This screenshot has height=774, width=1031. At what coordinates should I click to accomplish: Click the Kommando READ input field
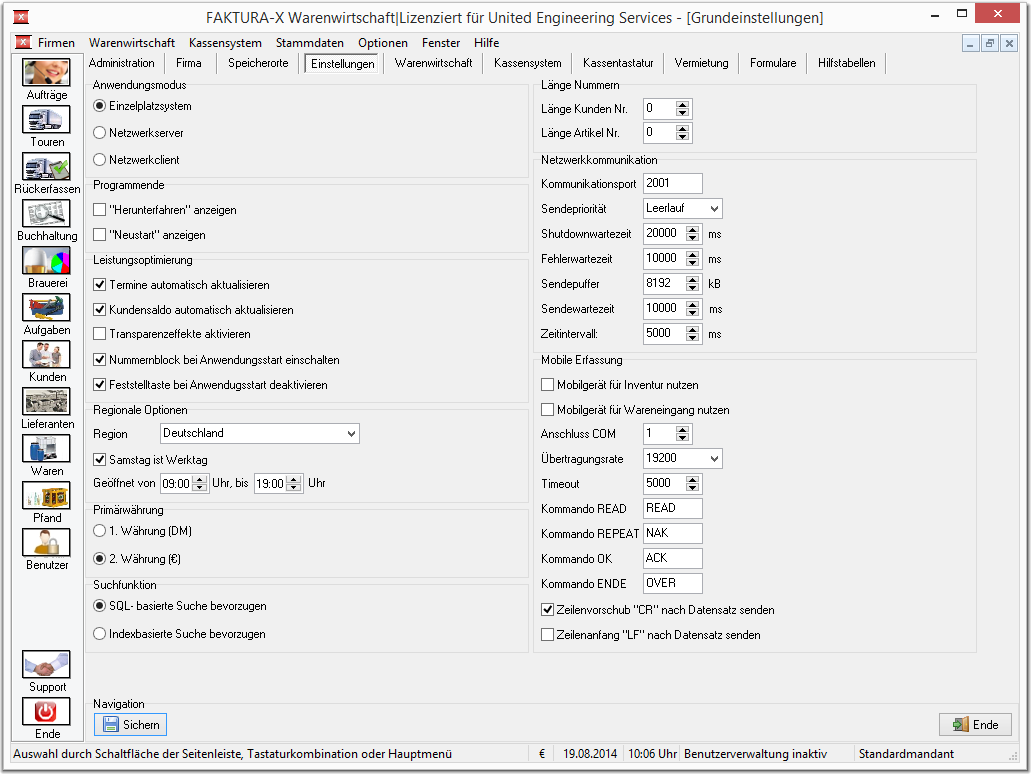click(673, 508)
